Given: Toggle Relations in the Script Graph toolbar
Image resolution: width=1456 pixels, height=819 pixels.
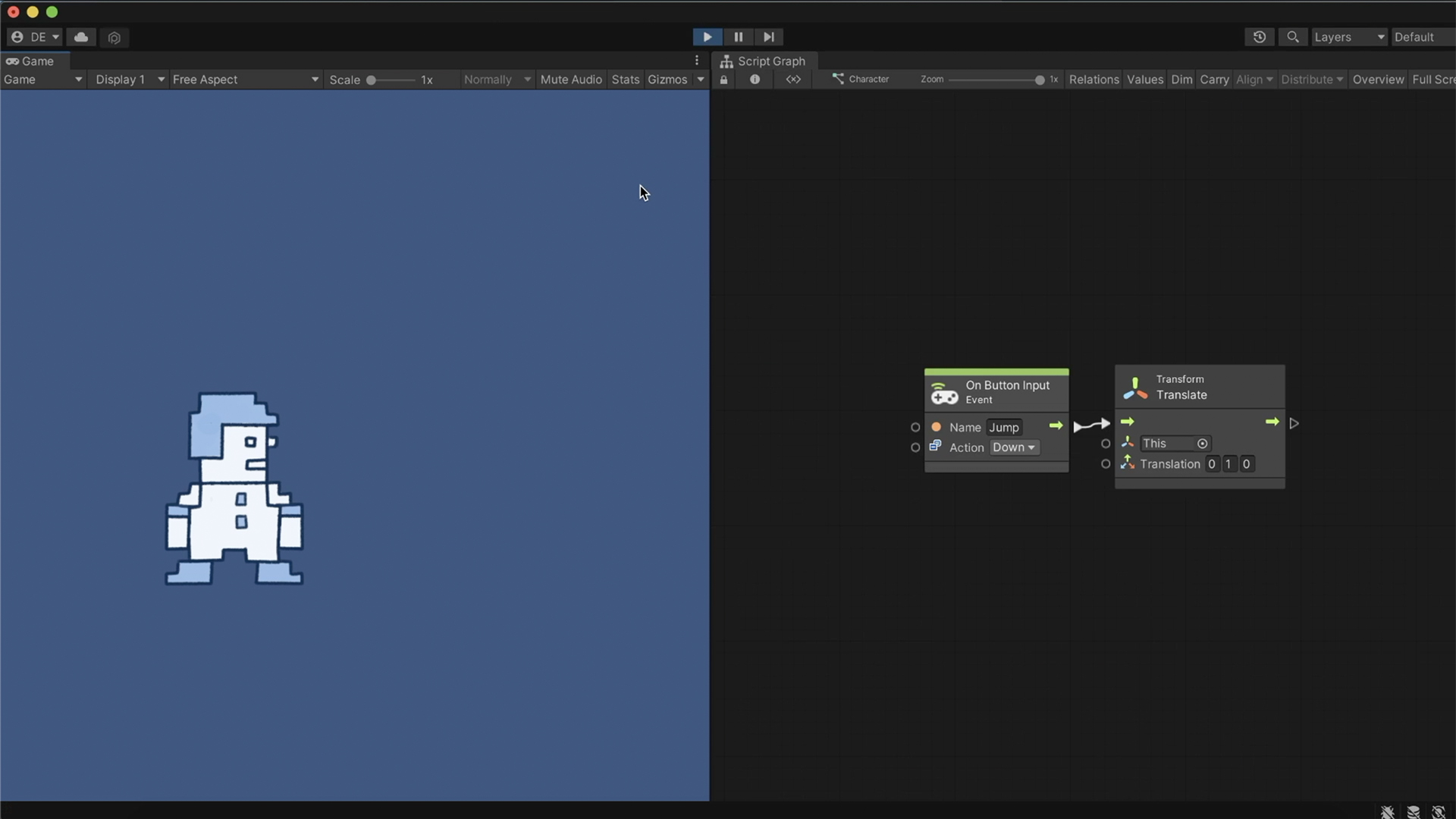Looking at the screenshot, I should click(1094, 79).
